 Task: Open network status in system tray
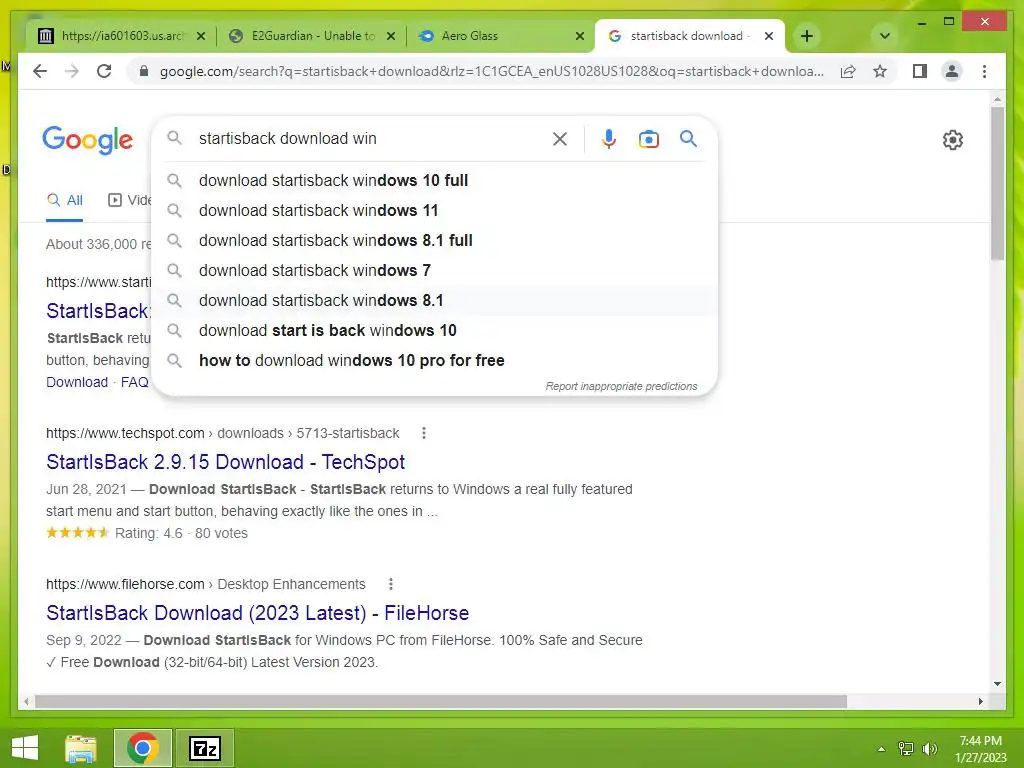906,748
